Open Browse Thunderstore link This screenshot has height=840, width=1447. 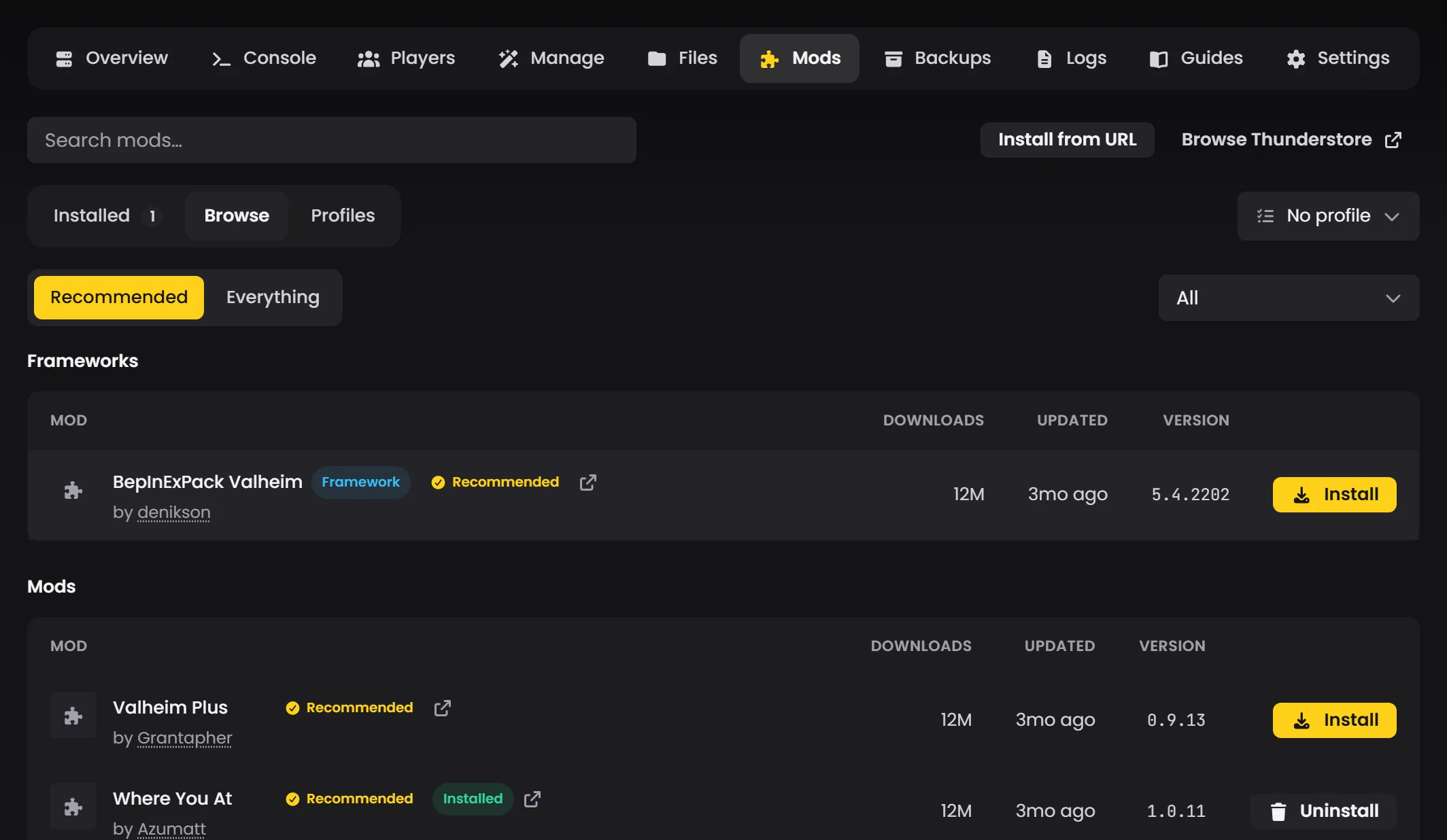pos(1291,140)
